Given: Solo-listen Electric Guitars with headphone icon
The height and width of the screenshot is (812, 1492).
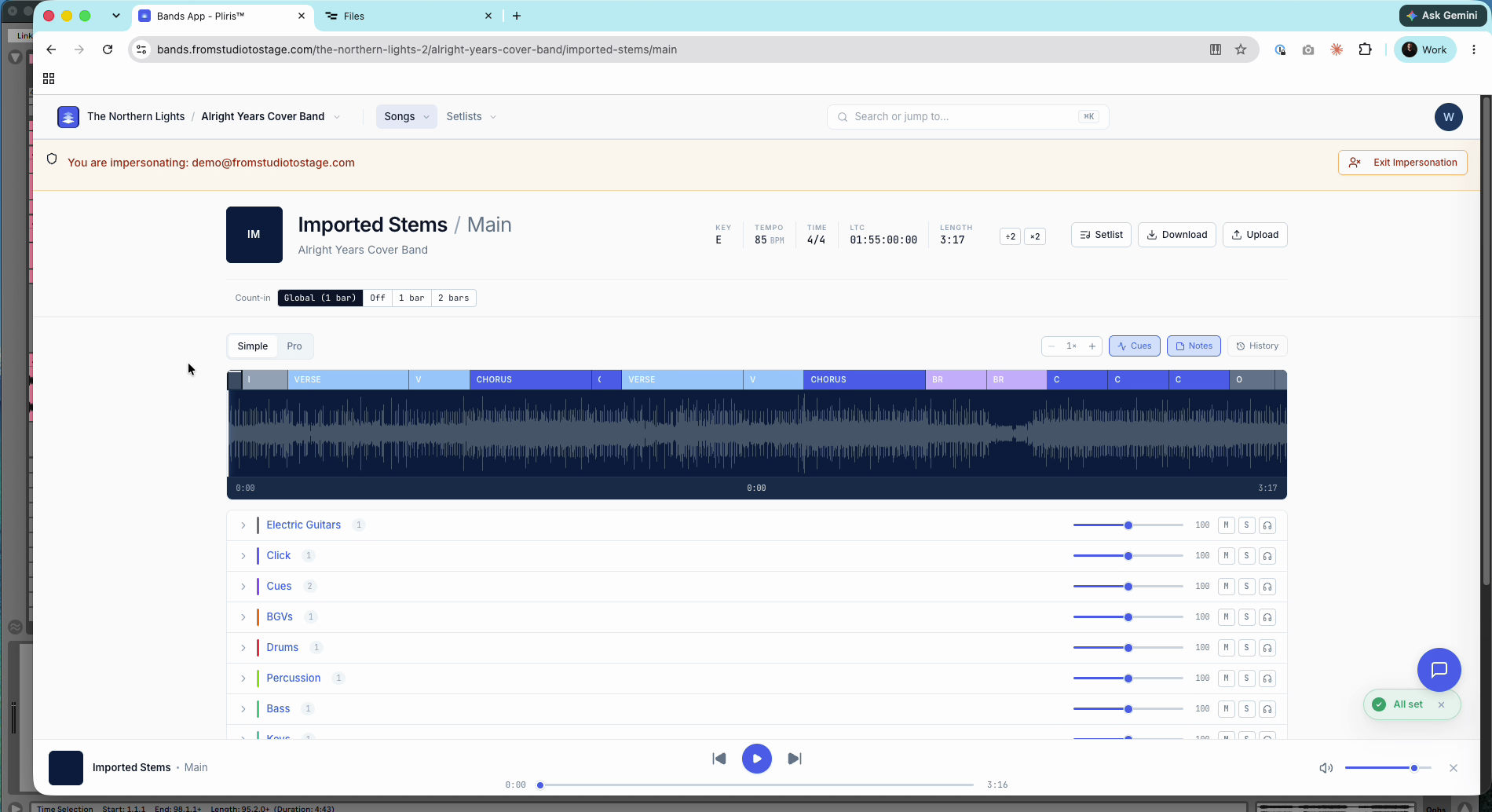Looking at the screenshot, I should (1267, 525).
